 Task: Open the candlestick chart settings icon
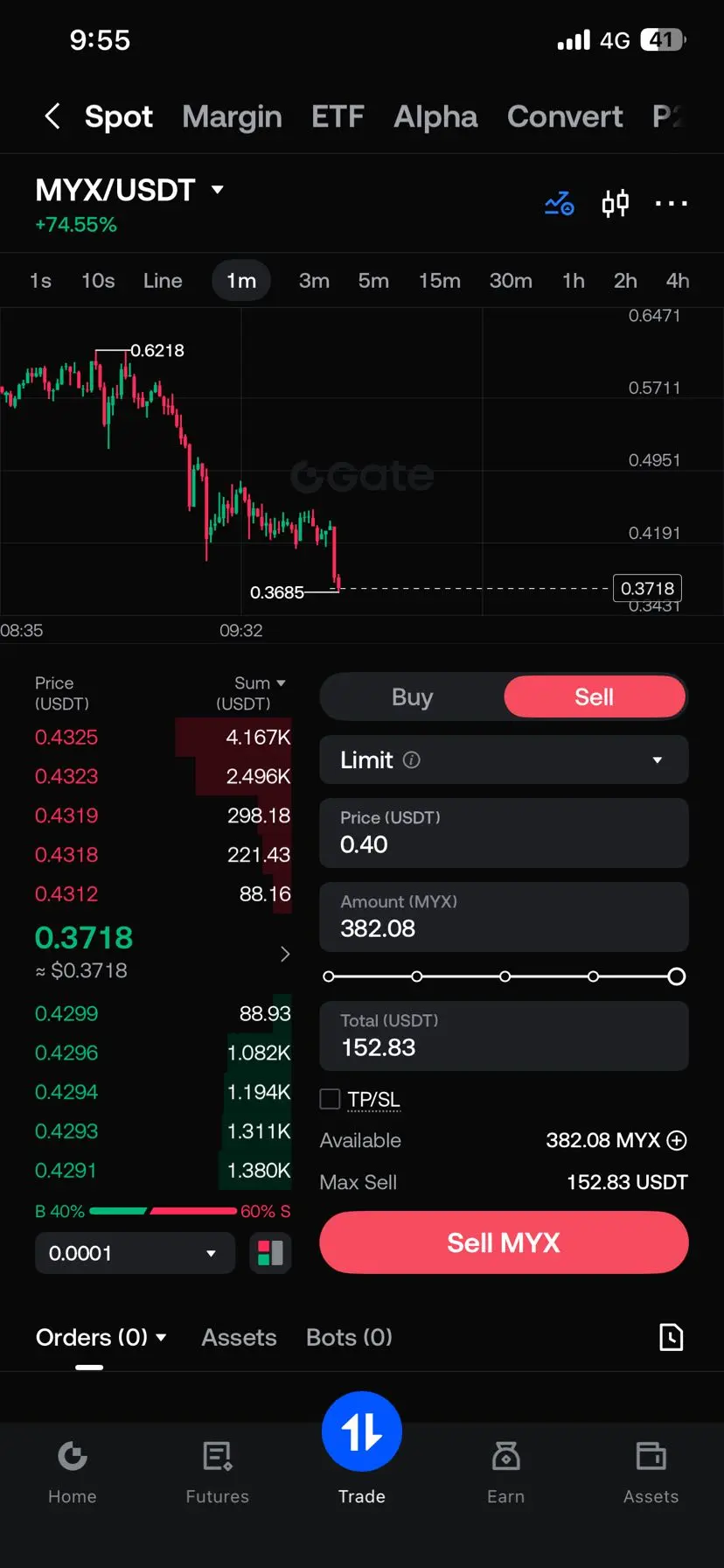(x=616, y=204)
